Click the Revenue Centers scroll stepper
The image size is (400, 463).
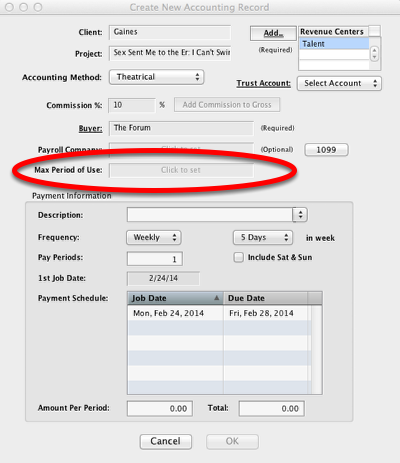374,53
